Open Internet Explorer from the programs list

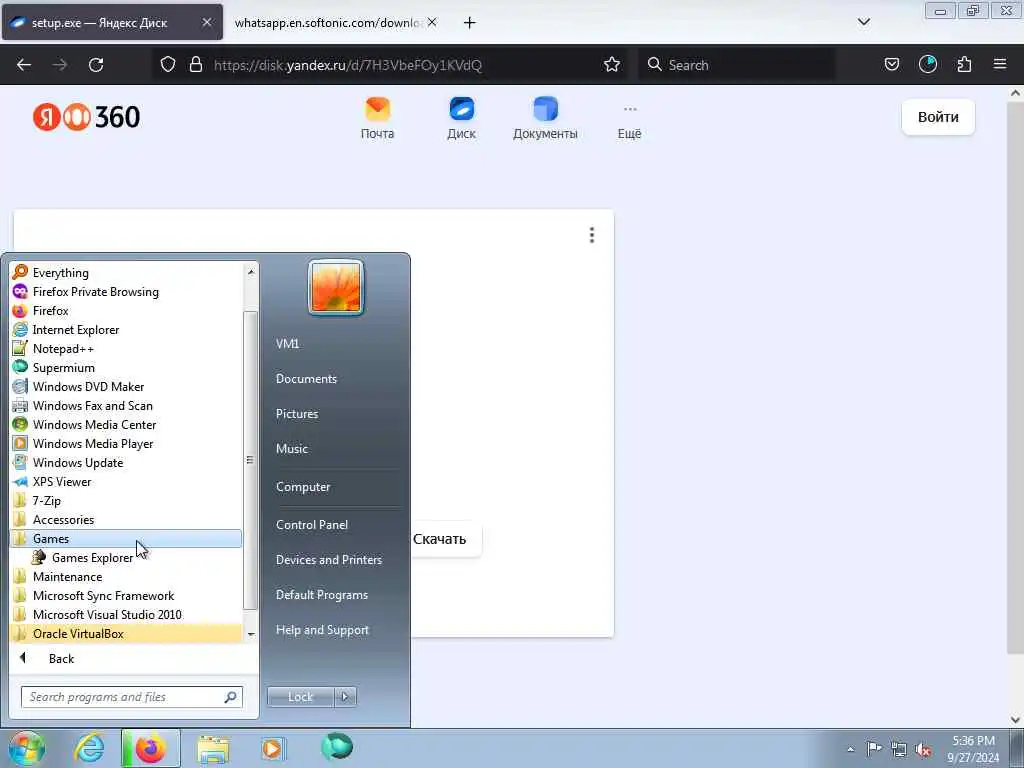(x=126, y=330)
